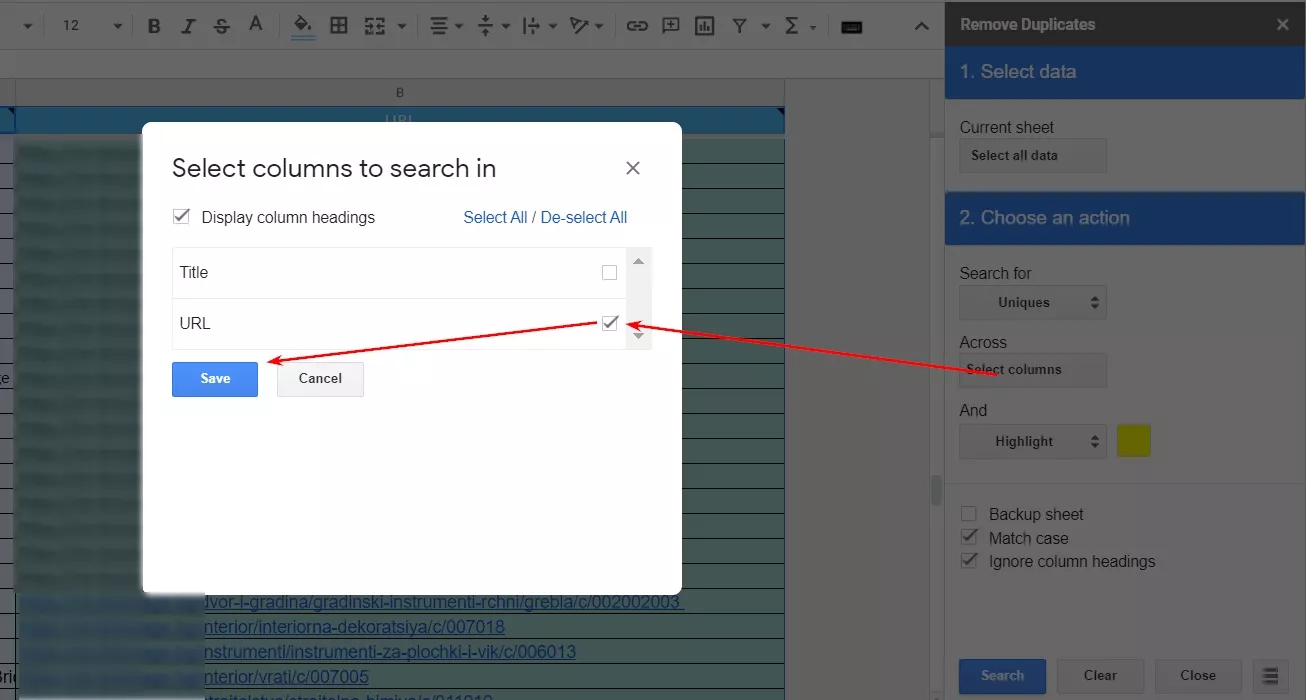Screen dimensions: 1306x700
Task: Expand merge cells dropdown arrow
Action: [x=402, y=26]
